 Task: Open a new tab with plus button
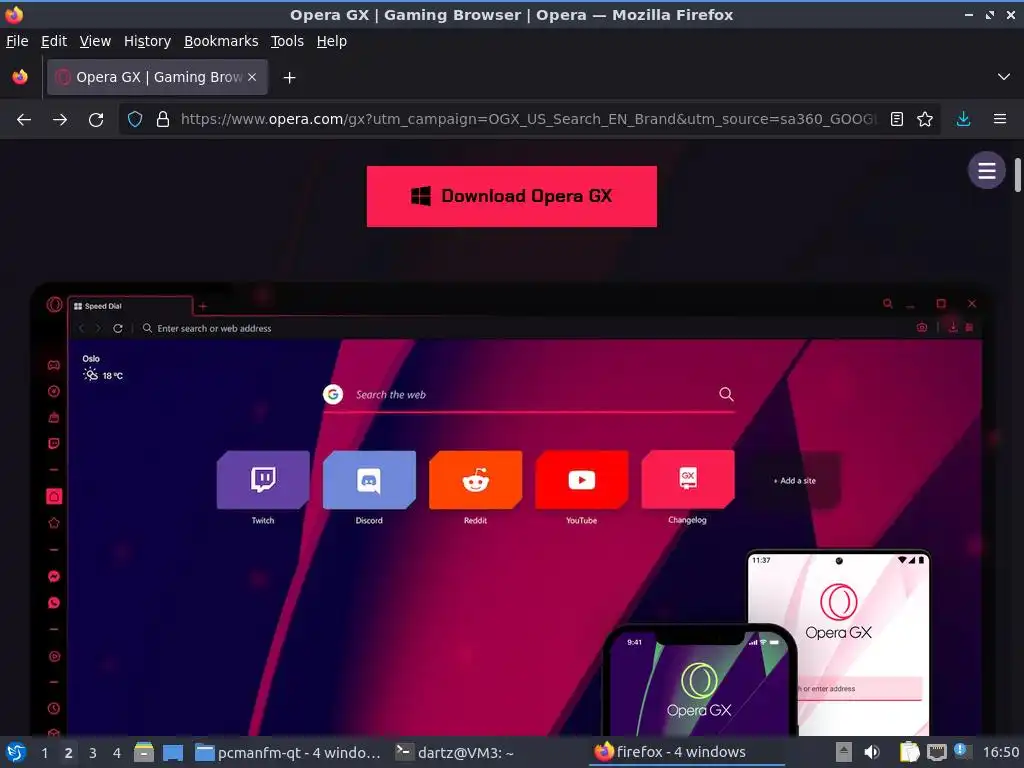pos(289,78)
